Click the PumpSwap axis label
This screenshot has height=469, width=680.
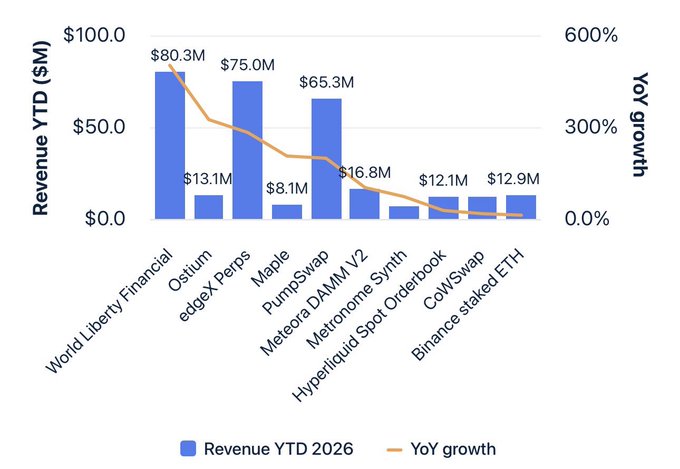pos(296,282)
